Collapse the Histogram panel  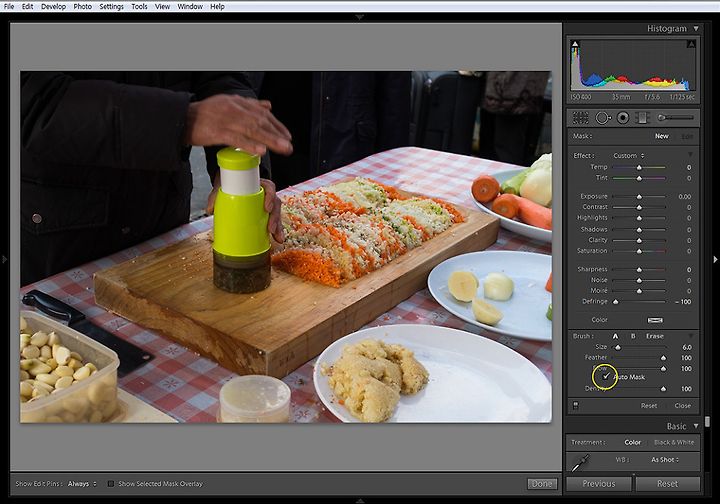696,28
